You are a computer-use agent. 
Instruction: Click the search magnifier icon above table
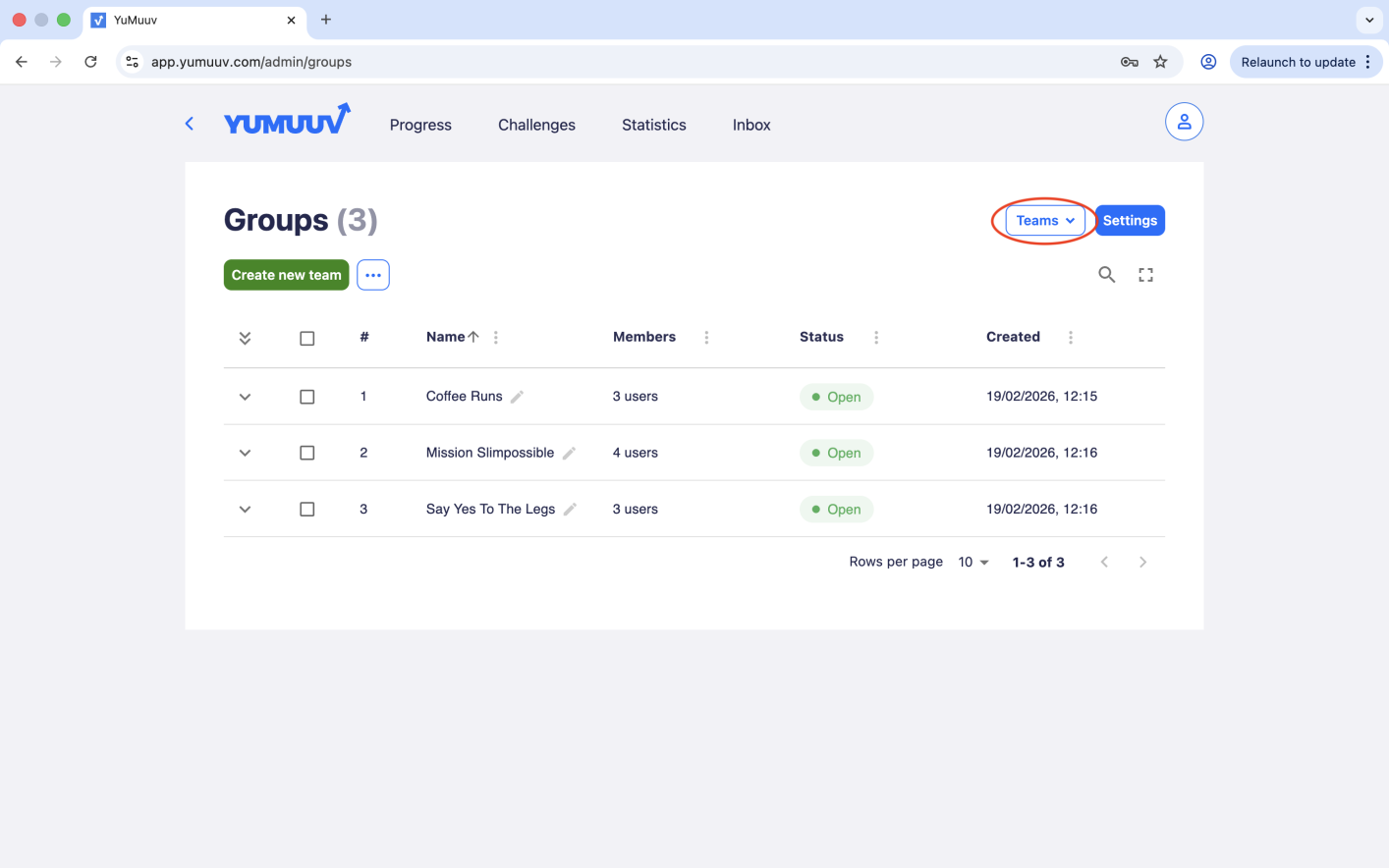[x=1106, y=275]
